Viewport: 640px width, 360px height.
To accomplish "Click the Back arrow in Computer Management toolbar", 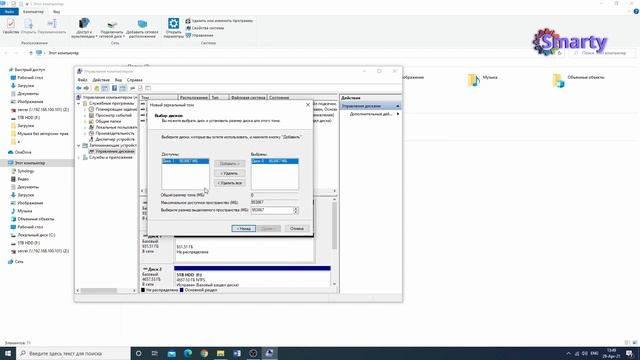I will 79,88.
